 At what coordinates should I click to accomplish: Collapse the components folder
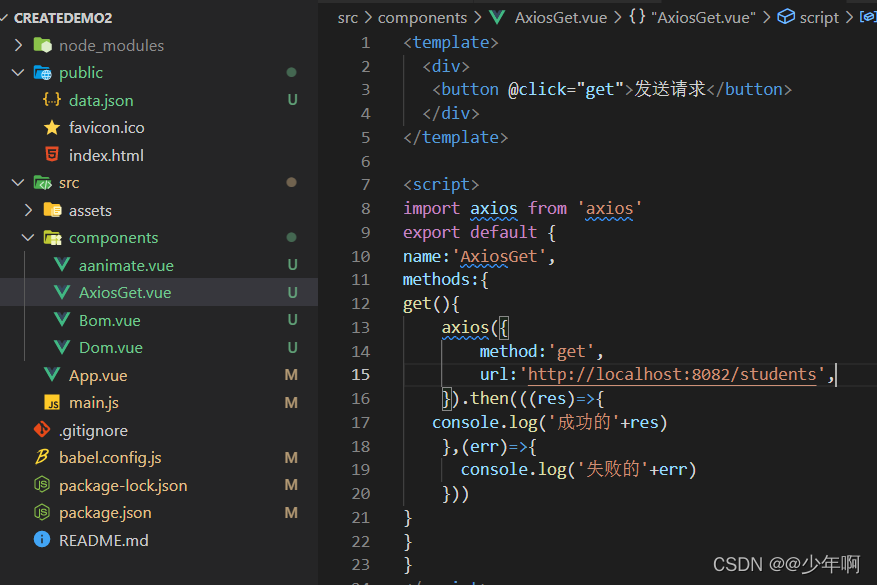28,238
